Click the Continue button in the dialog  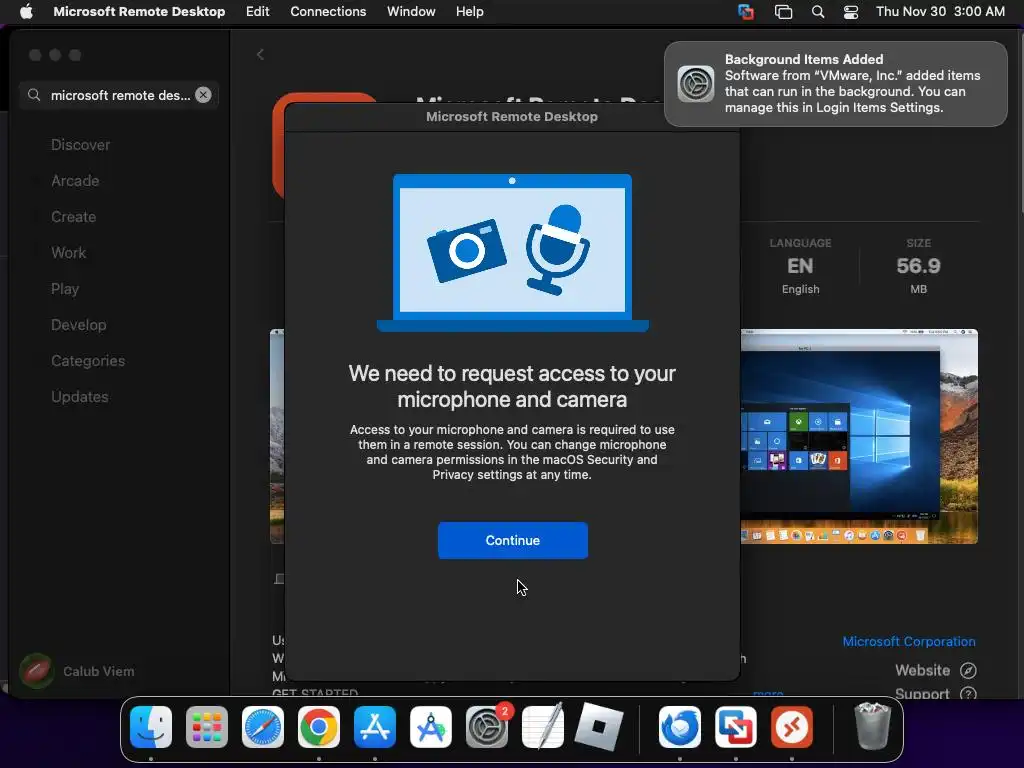[x=513, y=540]
